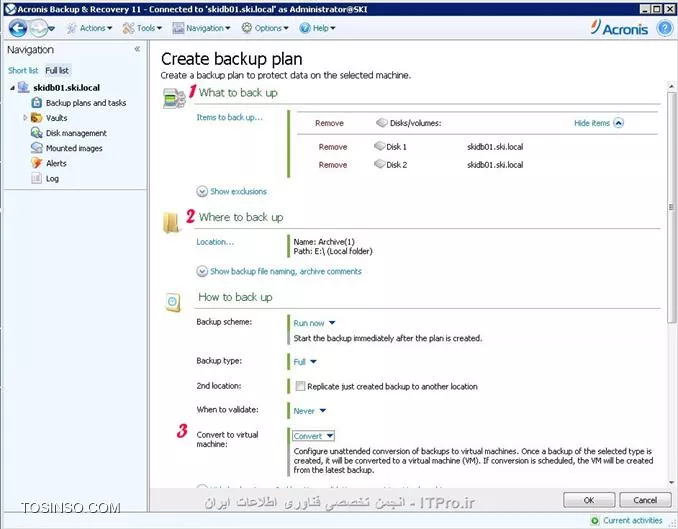
Task: Click the Alerts icon
Action: coord(37,163)
